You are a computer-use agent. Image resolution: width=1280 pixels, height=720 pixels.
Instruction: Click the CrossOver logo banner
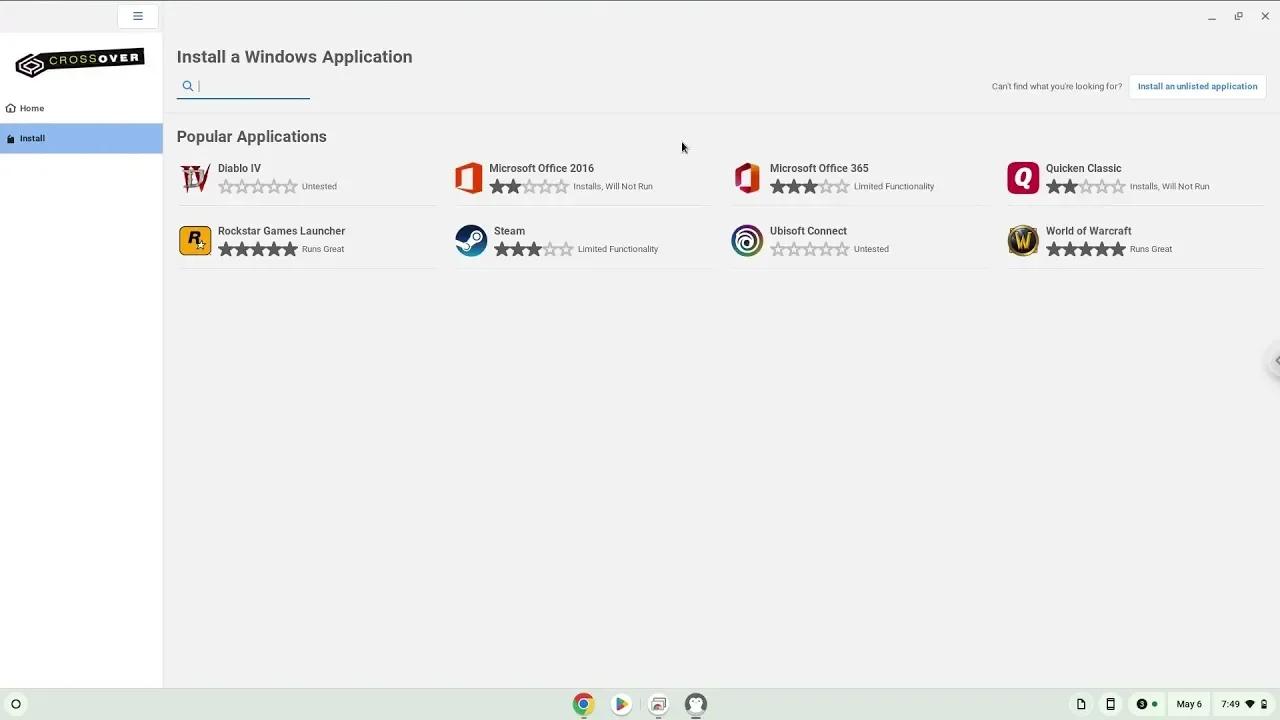pos(80,62)
